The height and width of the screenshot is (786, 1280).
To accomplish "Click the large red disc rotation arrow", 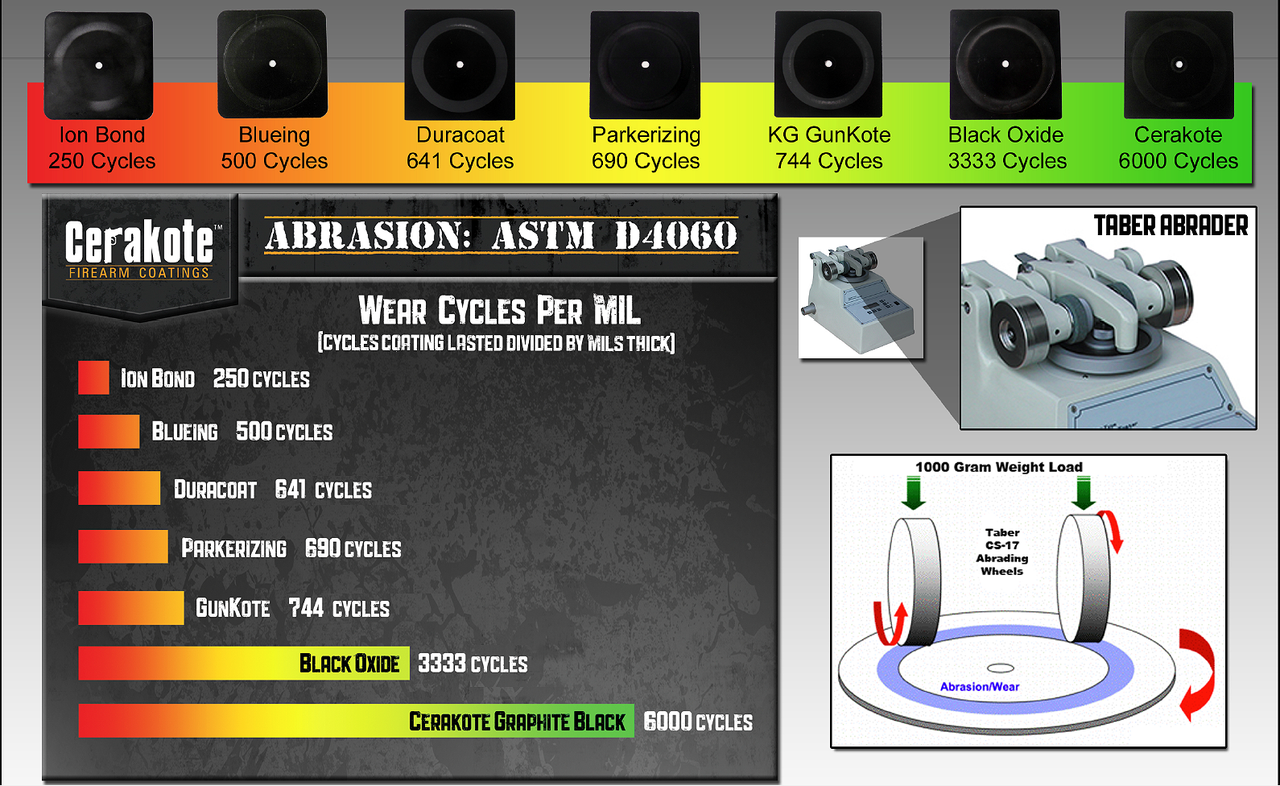I will (1197, 674).
